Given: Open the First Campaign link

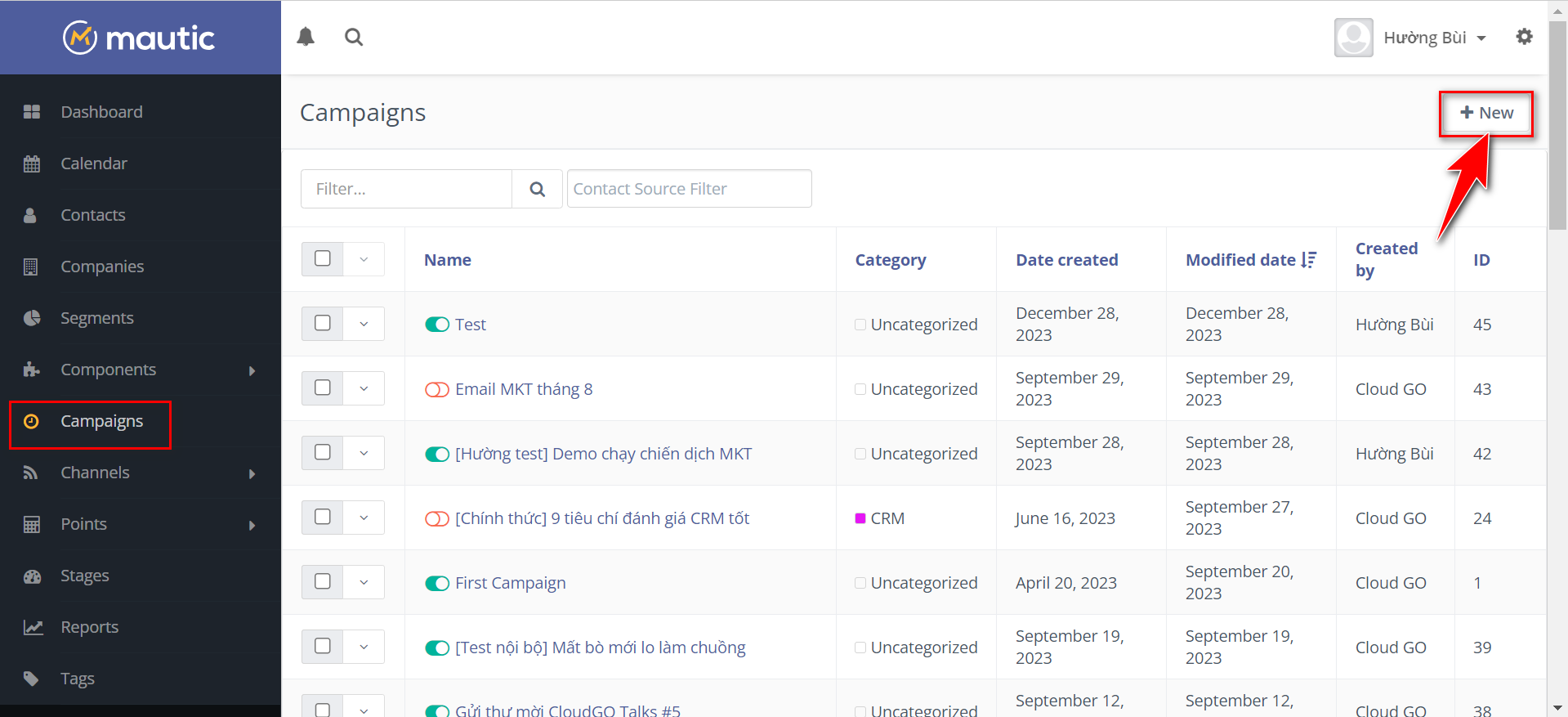Looking at the screenshot, I should (x=510, y=583).
